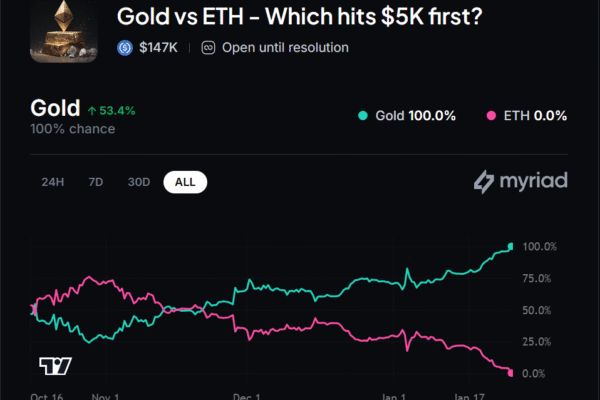Click the $147K volume amount
This screenshot has height=400, width=600.
coord(159,47)
